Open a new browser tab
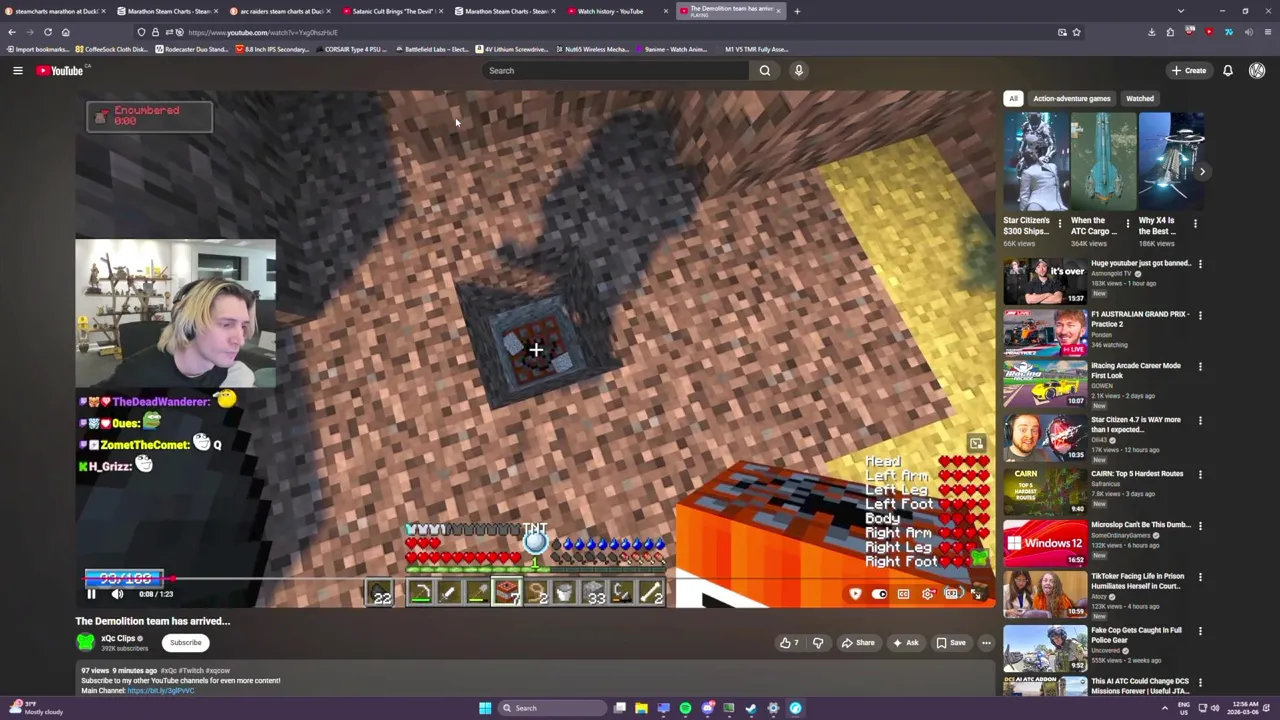The height and width of the screenshot is (720, 1280). pos(797,11)
